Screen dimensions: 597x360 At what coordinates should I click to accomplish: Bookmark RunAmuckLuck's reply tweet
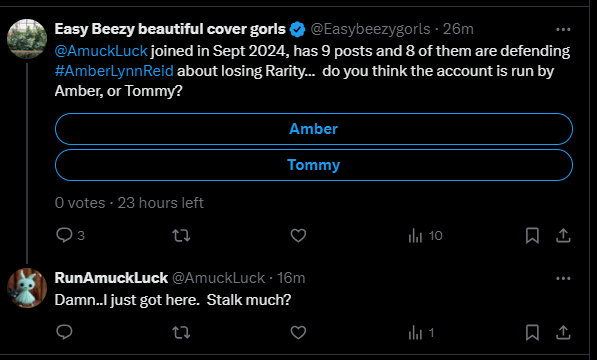click(x=532, y=333)
